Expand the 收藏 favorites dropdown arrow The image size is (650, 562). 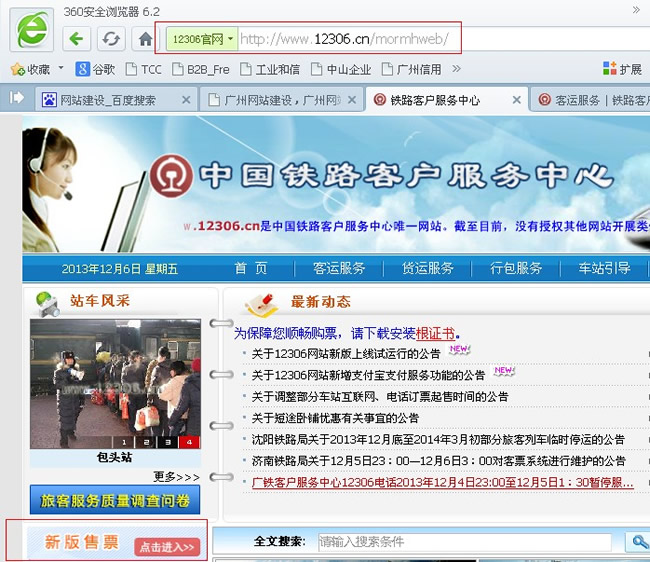pyautogui.click(x=60, y=69)
